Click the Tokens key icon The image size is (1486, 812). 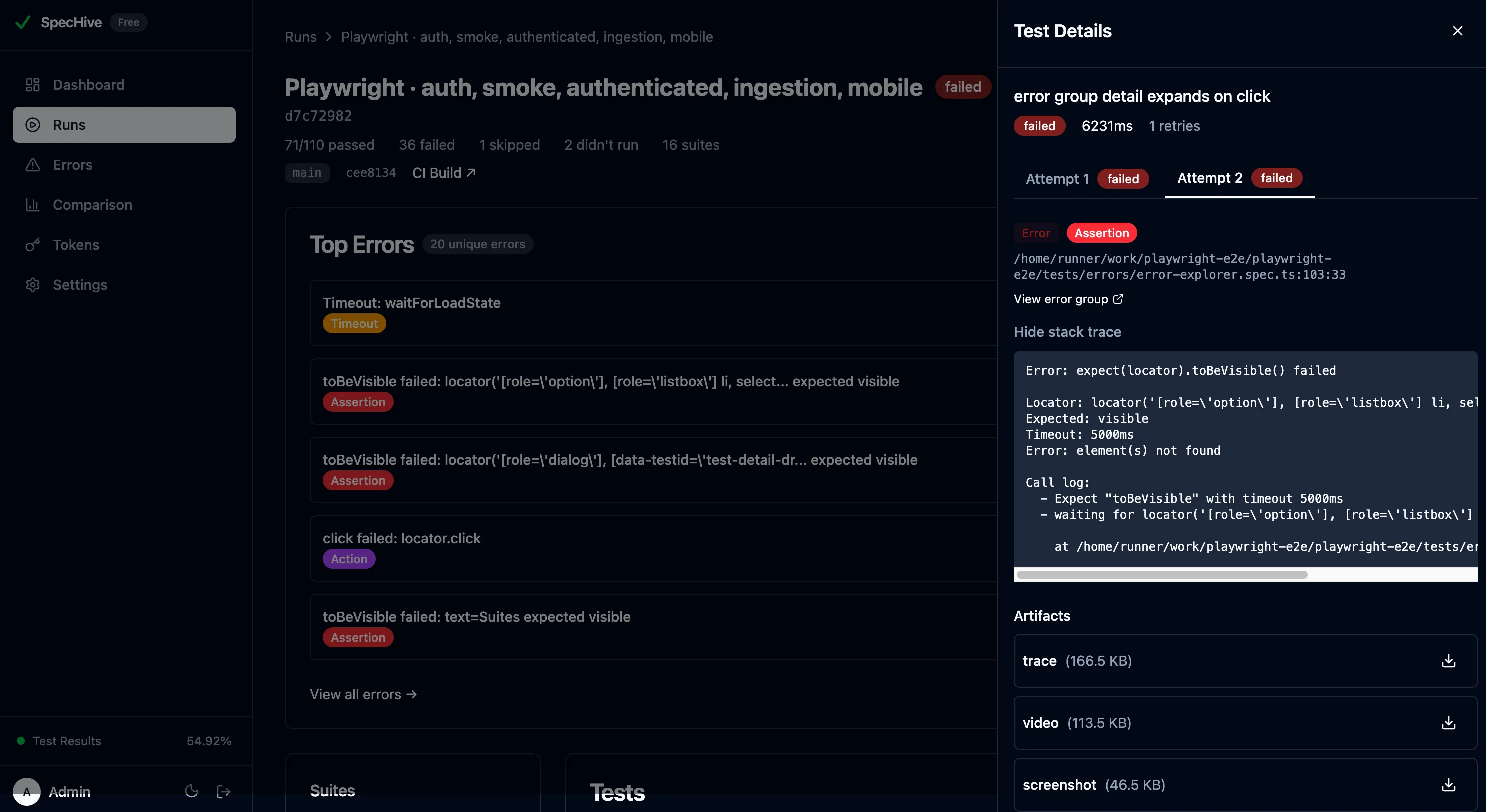(x=33, y=244)
